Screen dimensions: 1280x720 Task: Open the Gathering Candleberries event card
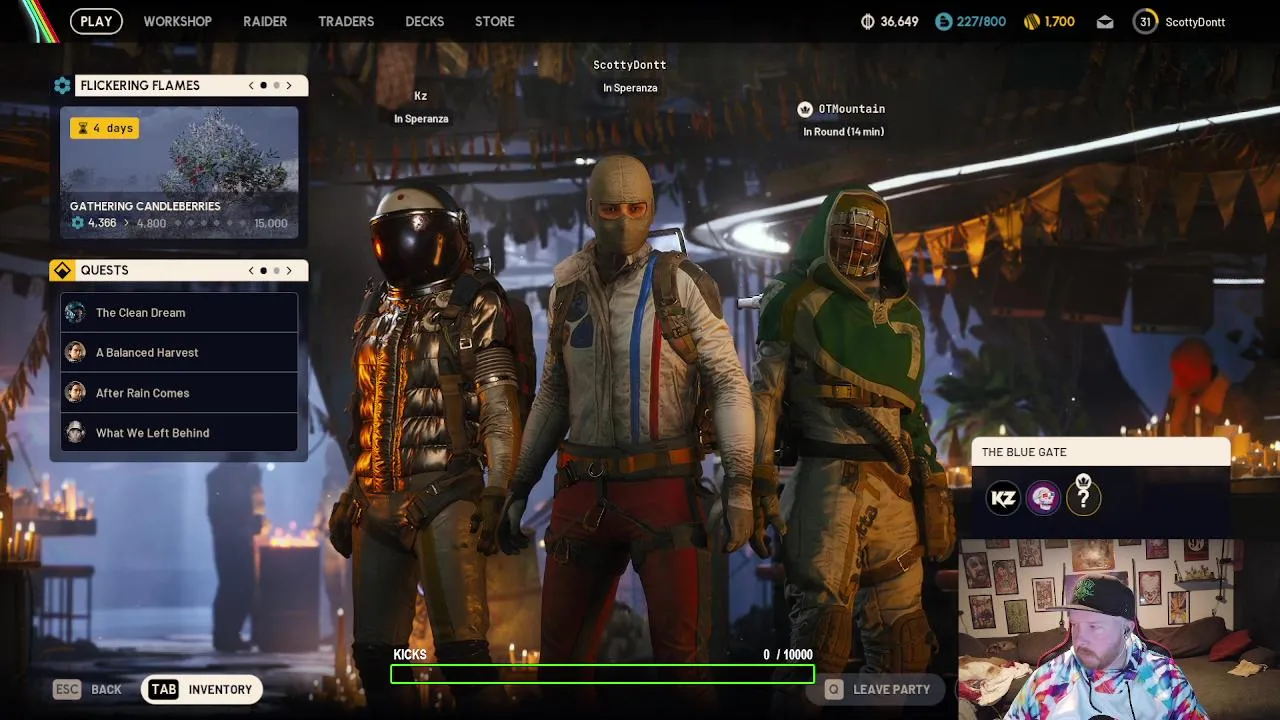coord(179,172)
